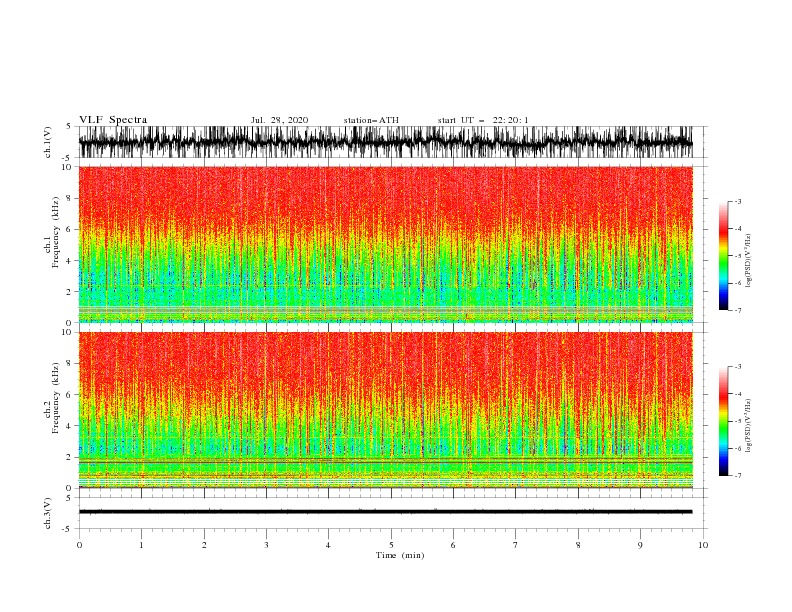Click the ch.2 colorbar tick "-6"
Viewport: 792px width, 612px height.
coord(737,448)
